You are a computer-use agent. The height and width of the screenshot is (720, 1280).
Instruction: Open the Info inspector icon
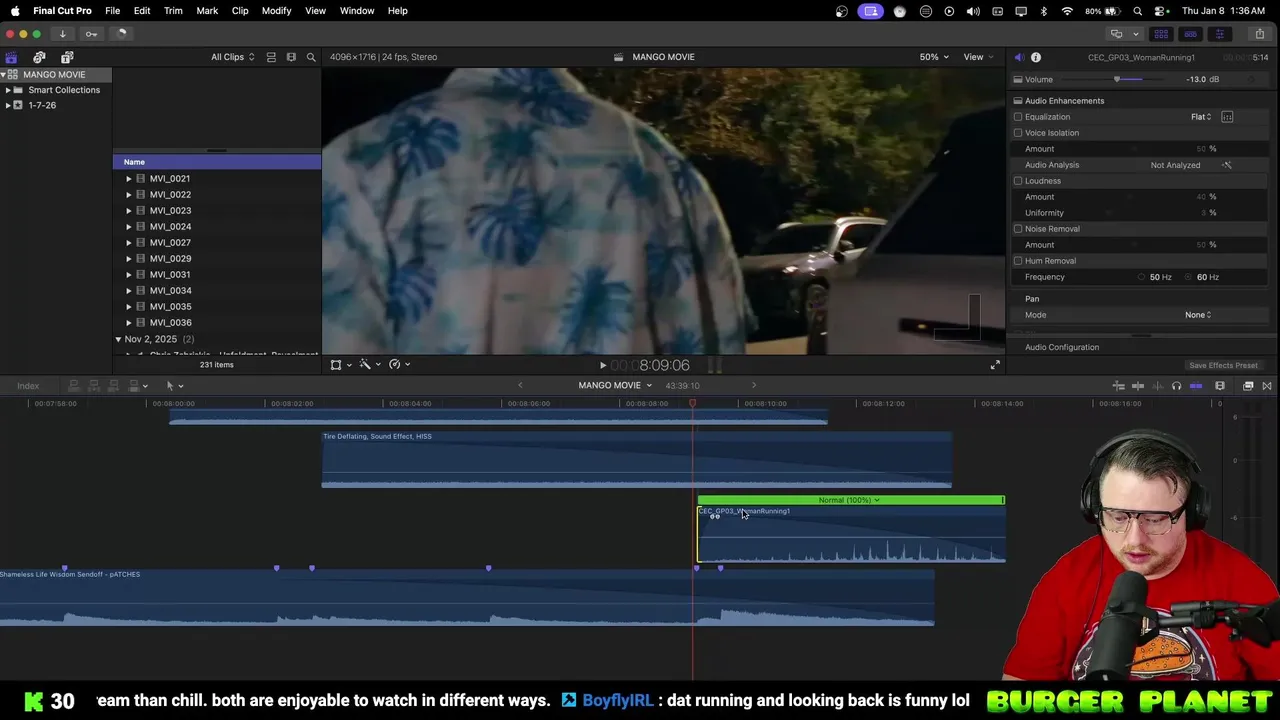click(x=1036, y=57)
